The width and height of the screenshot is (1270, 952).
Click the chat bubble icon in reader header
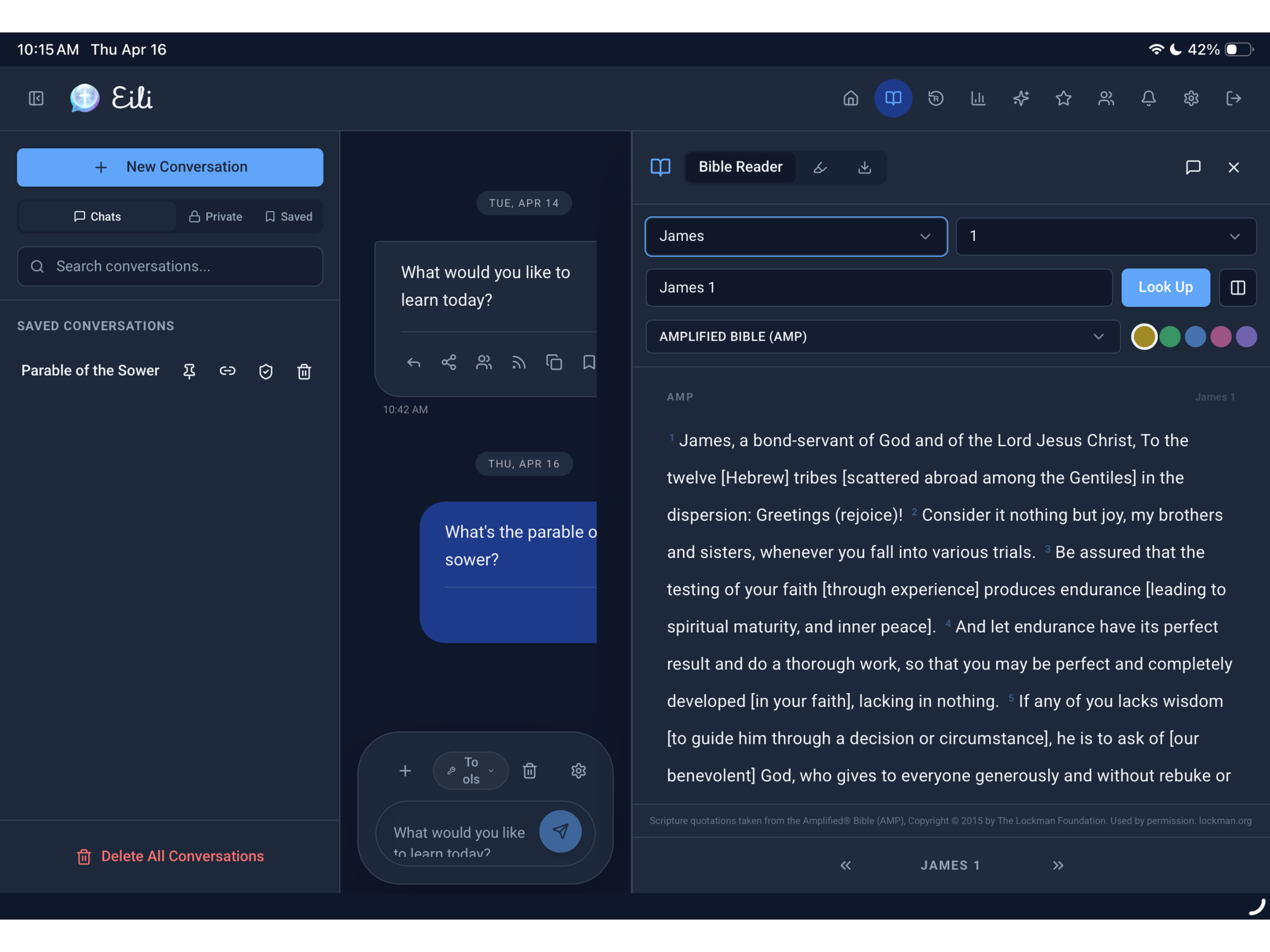1193,167
